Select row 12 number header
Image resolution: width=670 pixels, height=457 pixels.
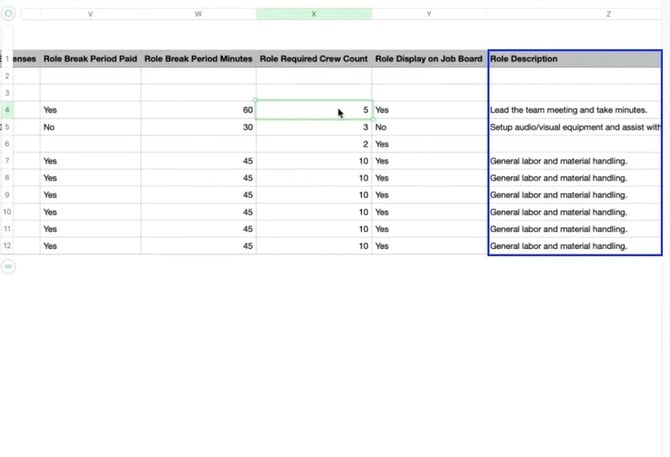7,246
